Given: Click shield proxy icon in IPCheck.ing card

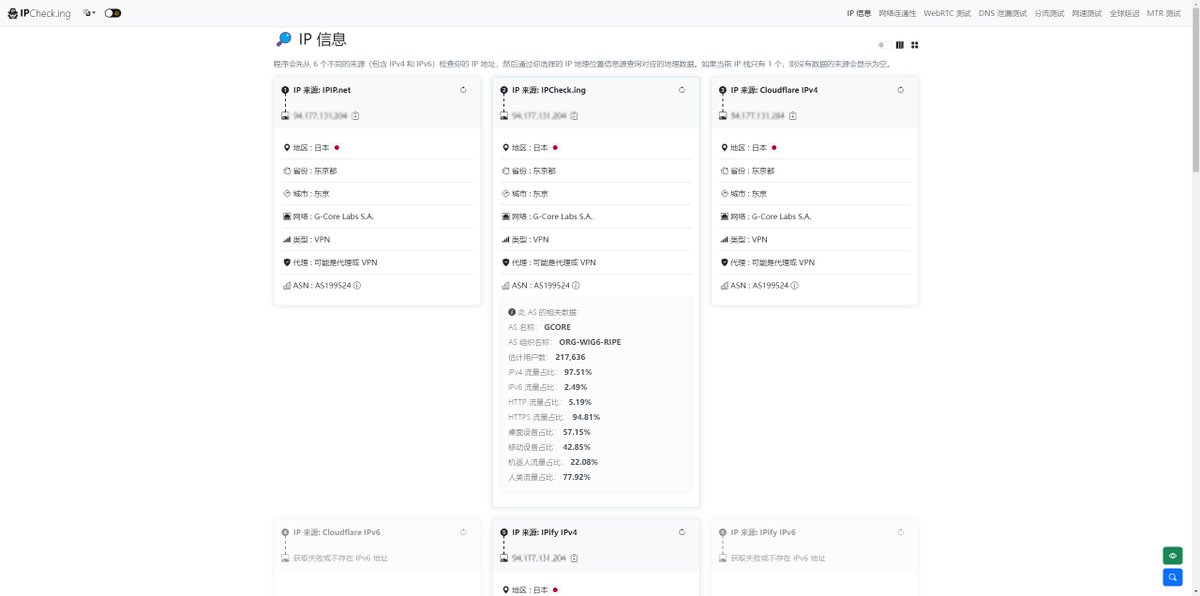Looking at the screenshot, I should pyautogui.click(x=505, y=262).
